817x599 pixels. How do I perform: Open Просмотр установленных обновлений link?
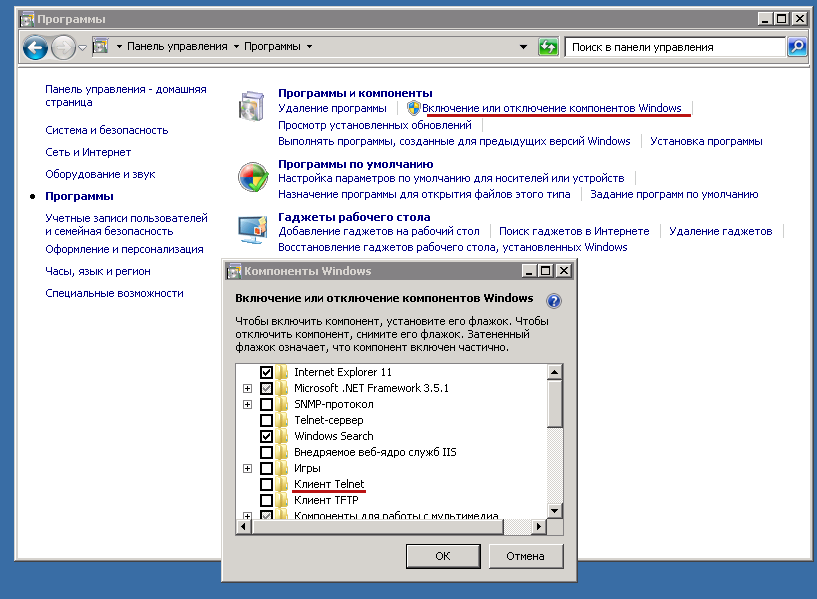[375, 125]
